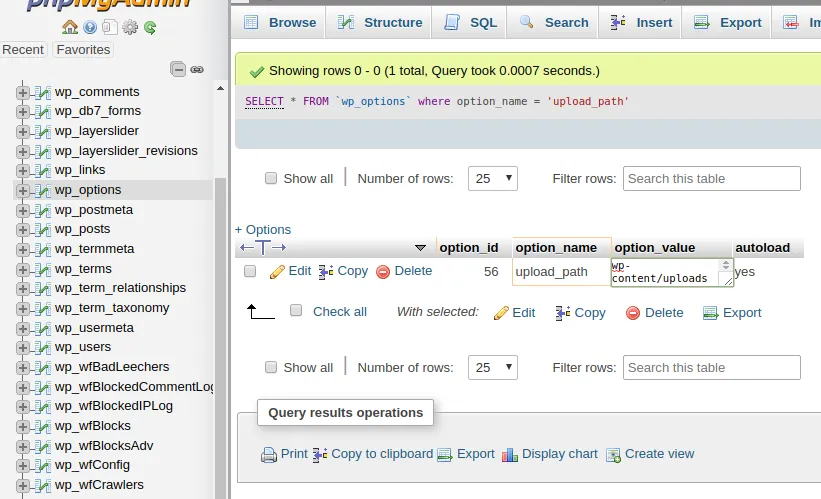Image resolution: width=821 pixels, height=499 pixels.
Task: Tick the top Show all checkbox
Action: [271, 178]
